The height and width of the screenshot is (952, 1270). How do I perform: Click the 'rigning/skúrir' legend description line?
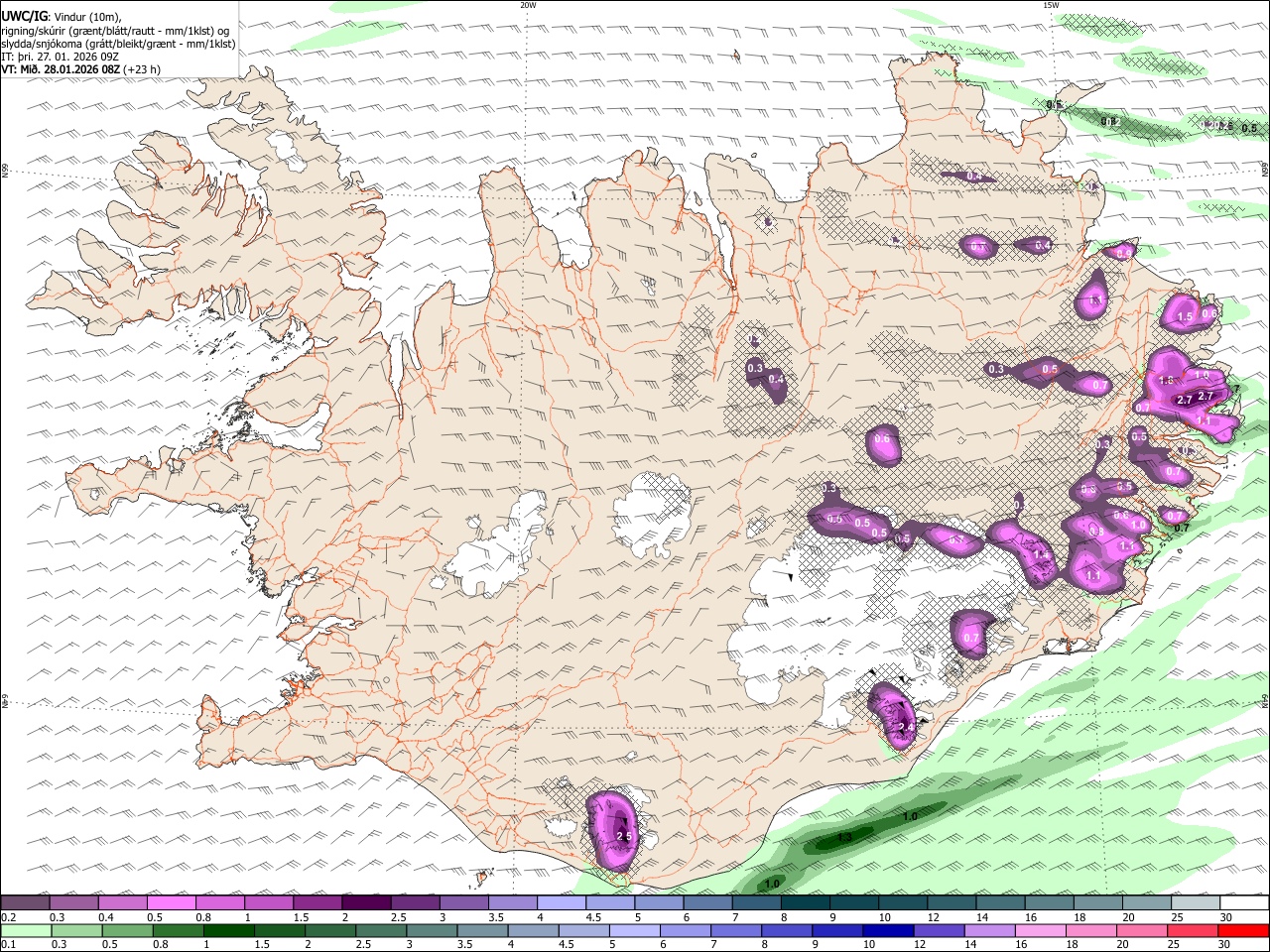tap(115, 30)
